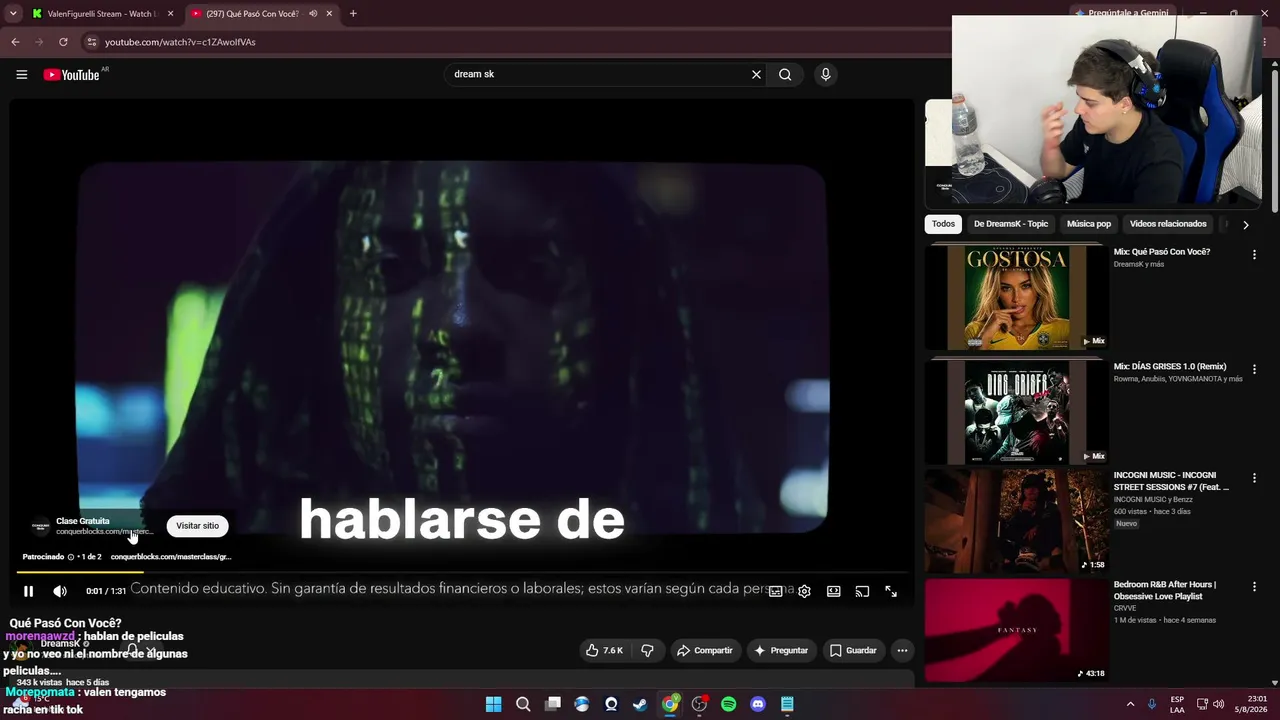1280x720 pixels.
Task: Open a new browser tab
Action: pos(353,14)
